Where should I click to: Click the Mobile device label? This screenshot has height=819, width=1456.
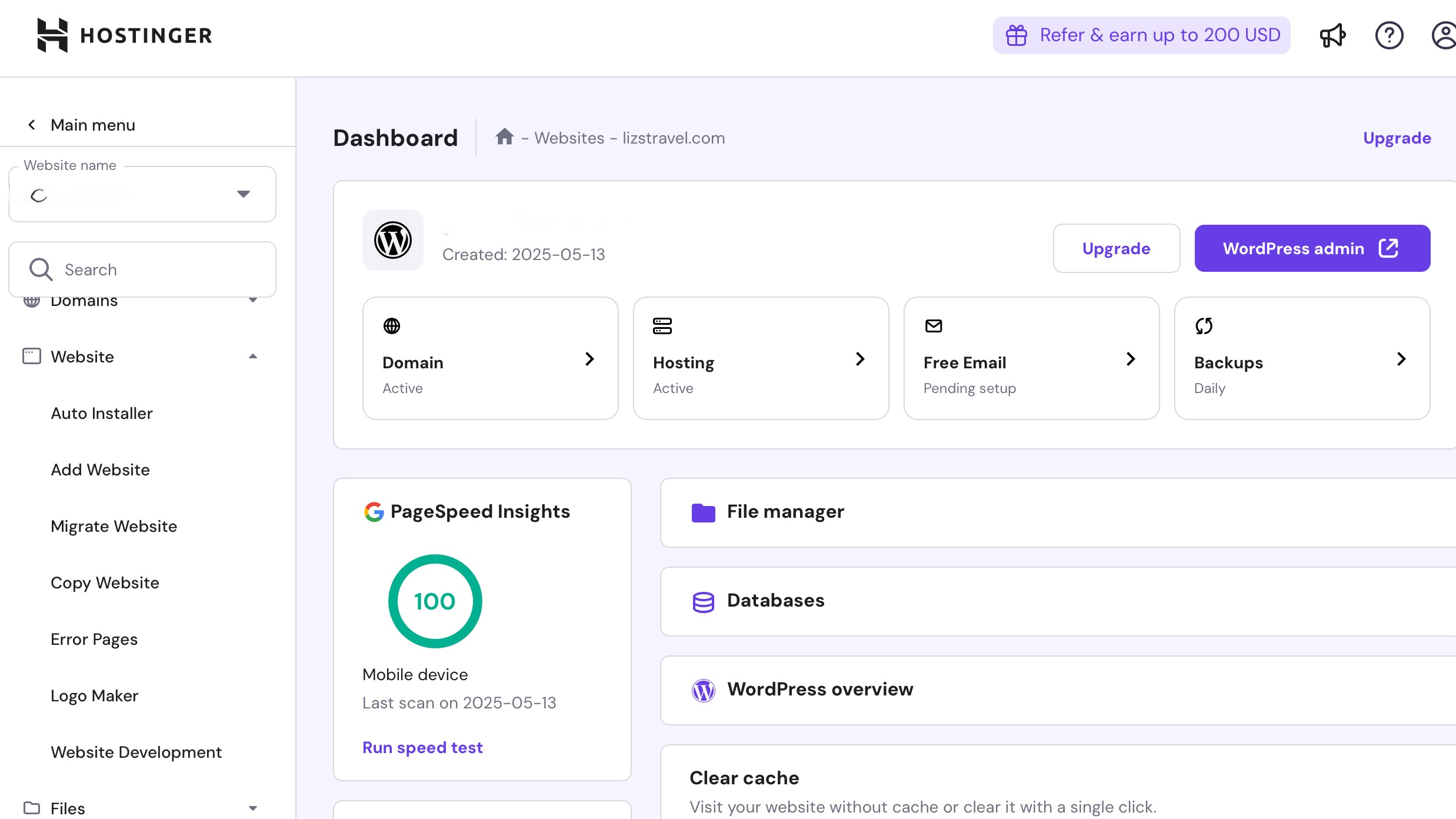point(415,674)
